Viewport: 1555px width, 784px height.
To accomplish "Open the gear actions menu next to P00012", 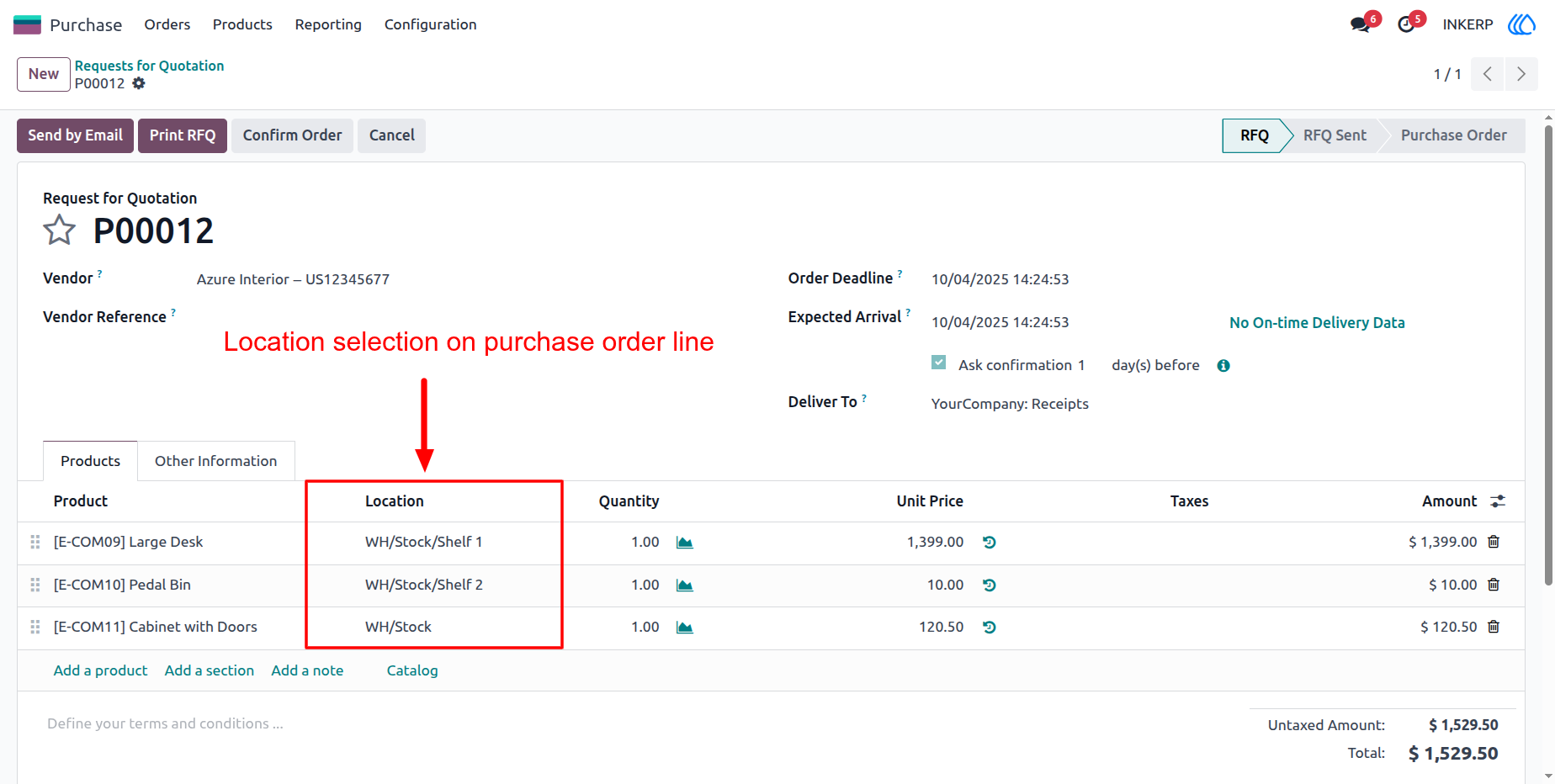I will point(139,83).
